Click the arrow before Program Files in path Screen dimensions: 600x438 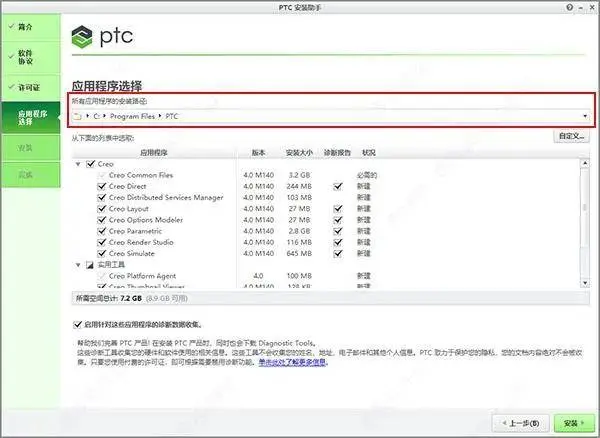pyautogui.click(x=104, y=116)
